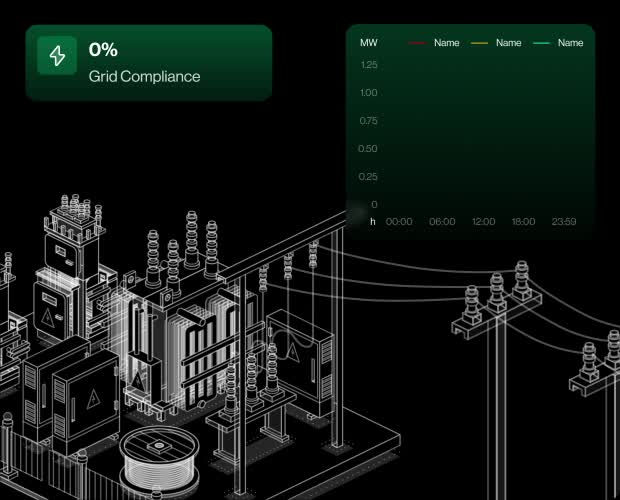Screen dimensions: 620x500
Task: Select the Name label beside green line
Action: (570, 43)
